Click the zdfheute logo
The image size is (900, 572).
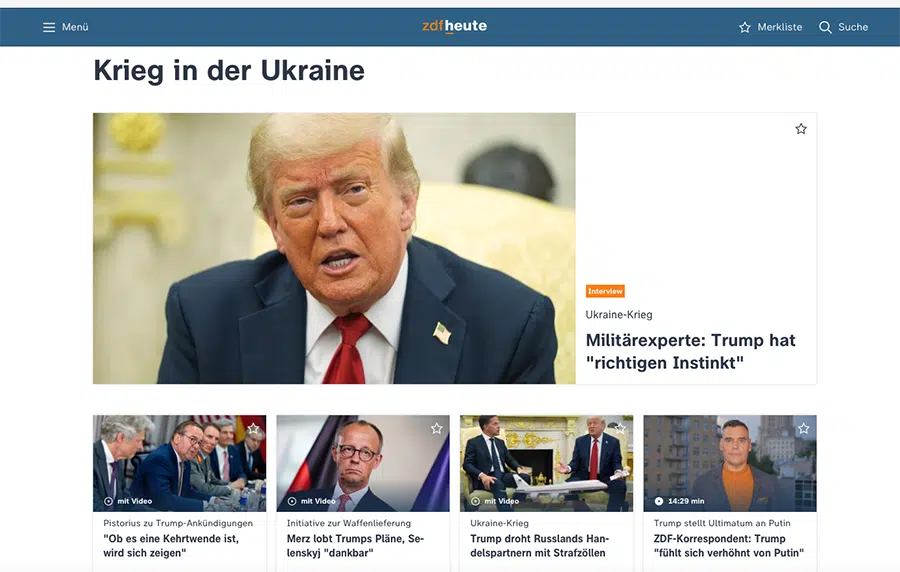[454, 26]
